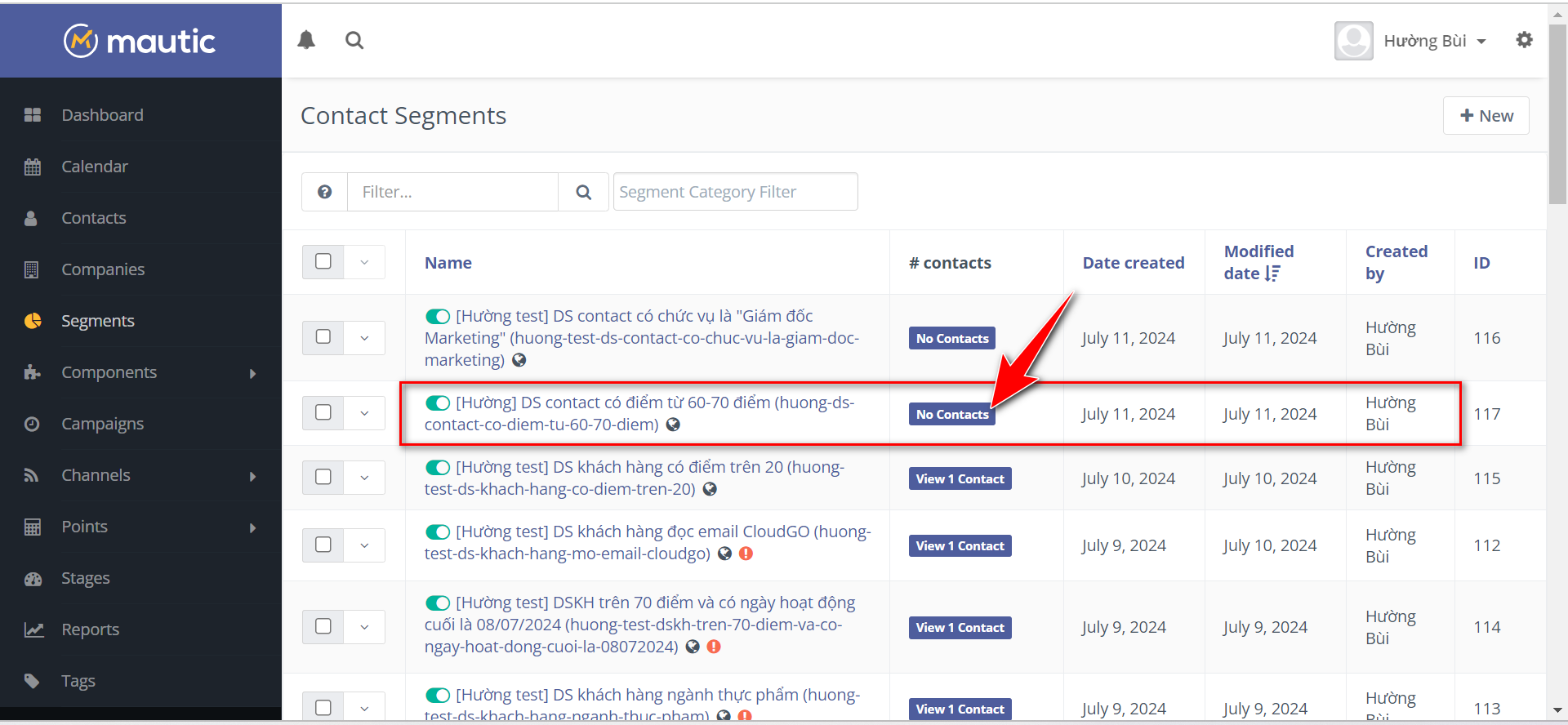Click the Segment Category Filter field
The height and width of the screenshot is (725, 1568).
click(x=735, y=192)
